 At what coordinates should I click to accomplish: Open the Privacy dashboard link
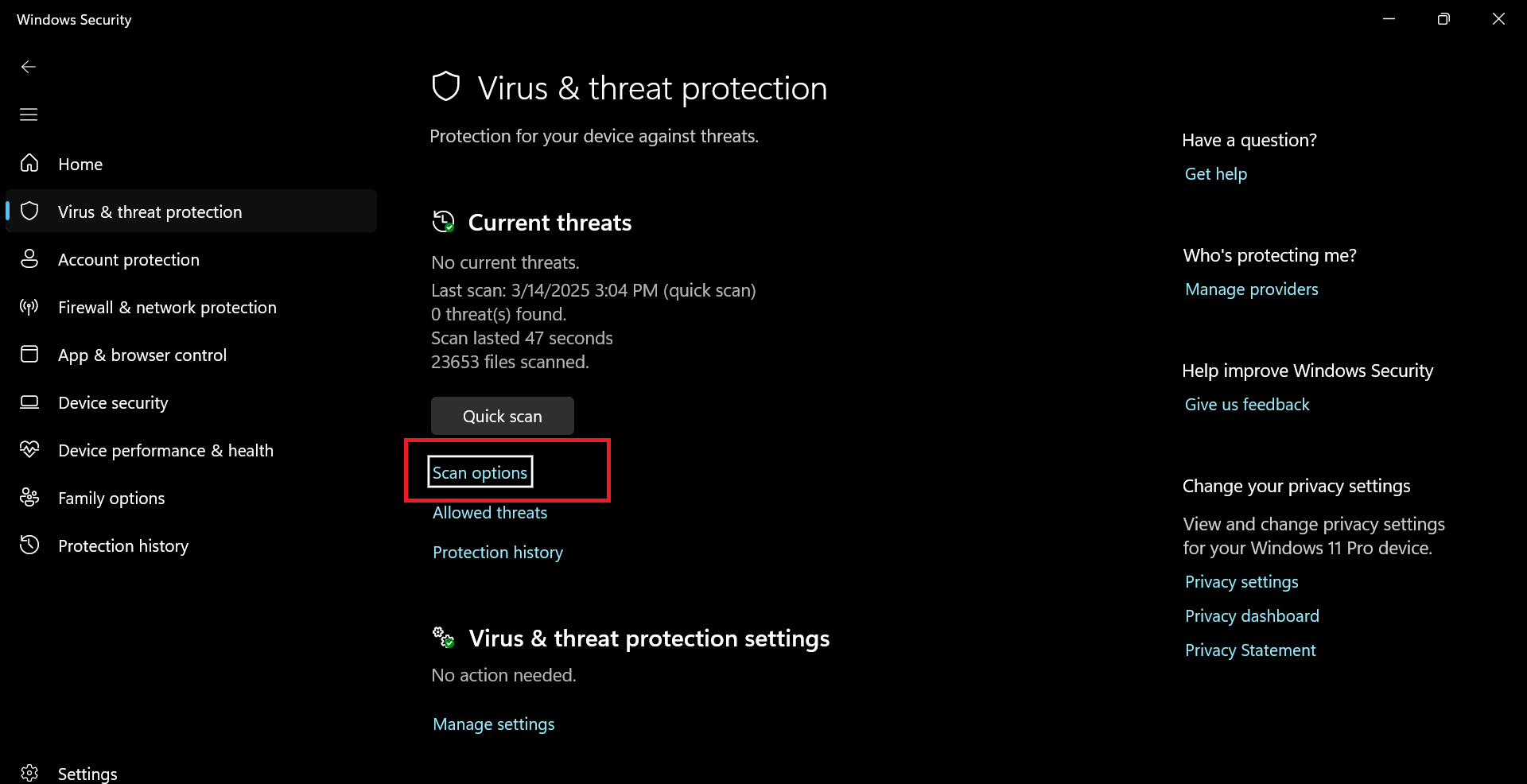[1252, 616]
